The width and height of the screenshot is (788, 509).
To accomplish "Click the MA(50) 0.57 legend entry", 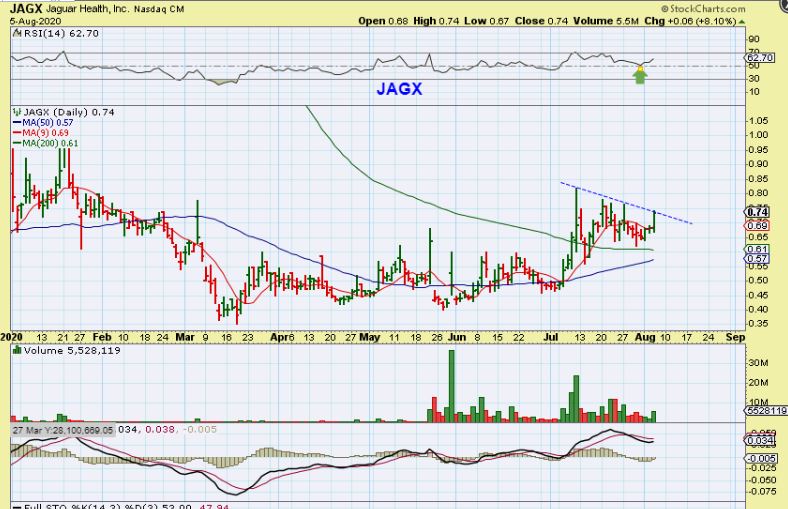I will point(43,123).
